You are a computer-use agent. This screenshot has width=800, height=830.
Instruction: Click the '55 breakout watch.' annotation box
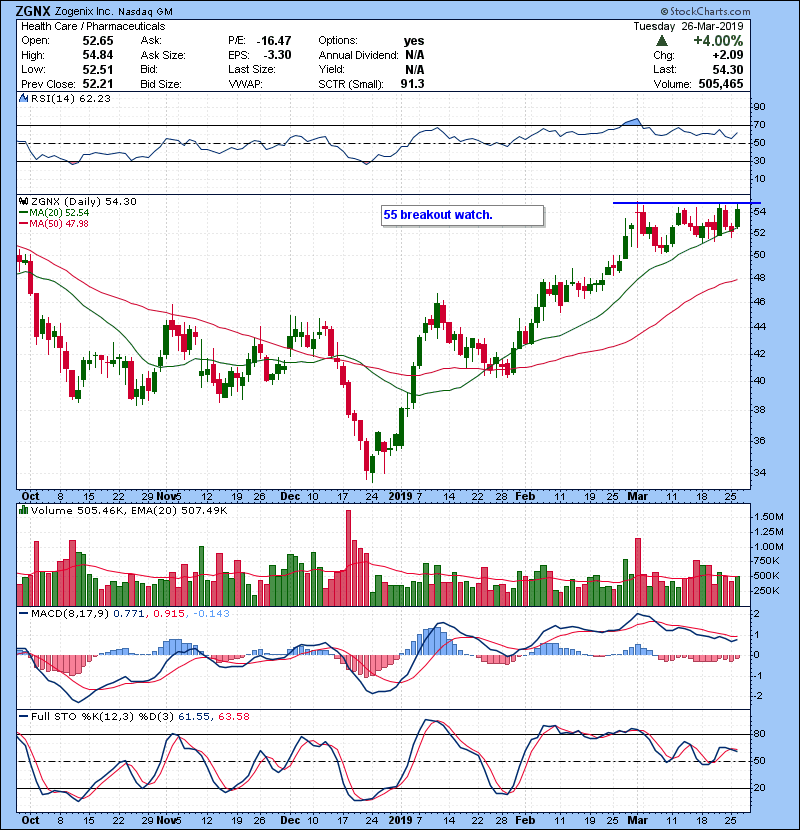[x=462, y=215]
